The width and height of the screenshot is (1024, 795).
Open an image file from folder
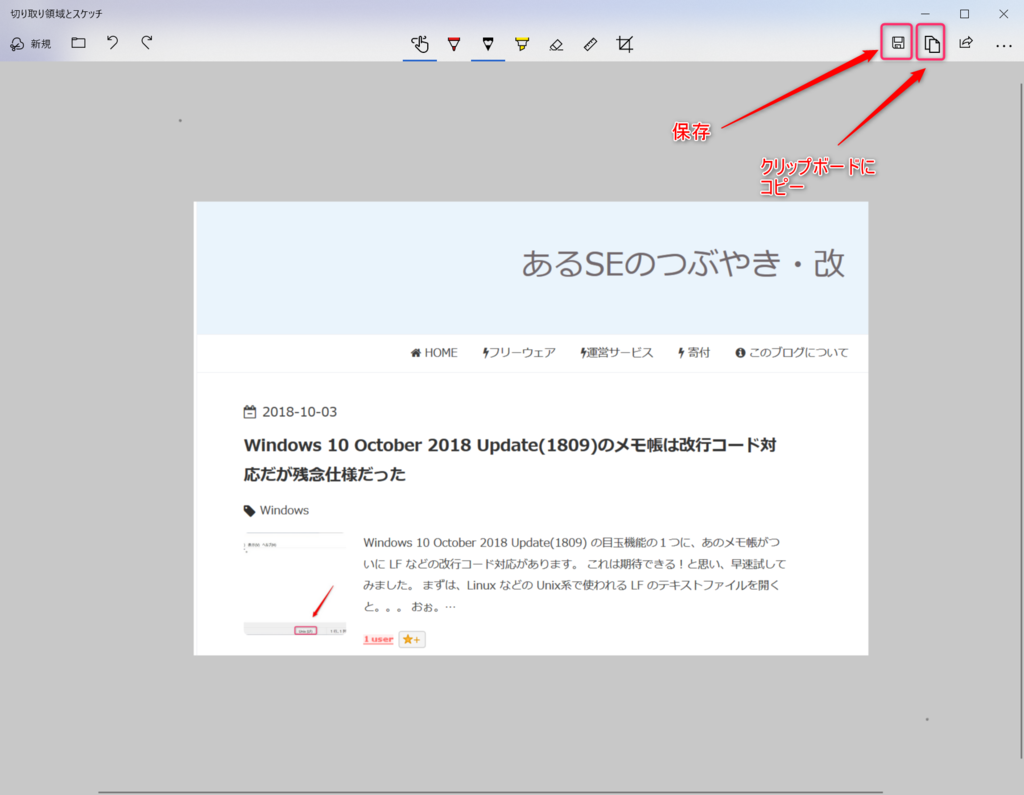(77, 43)
